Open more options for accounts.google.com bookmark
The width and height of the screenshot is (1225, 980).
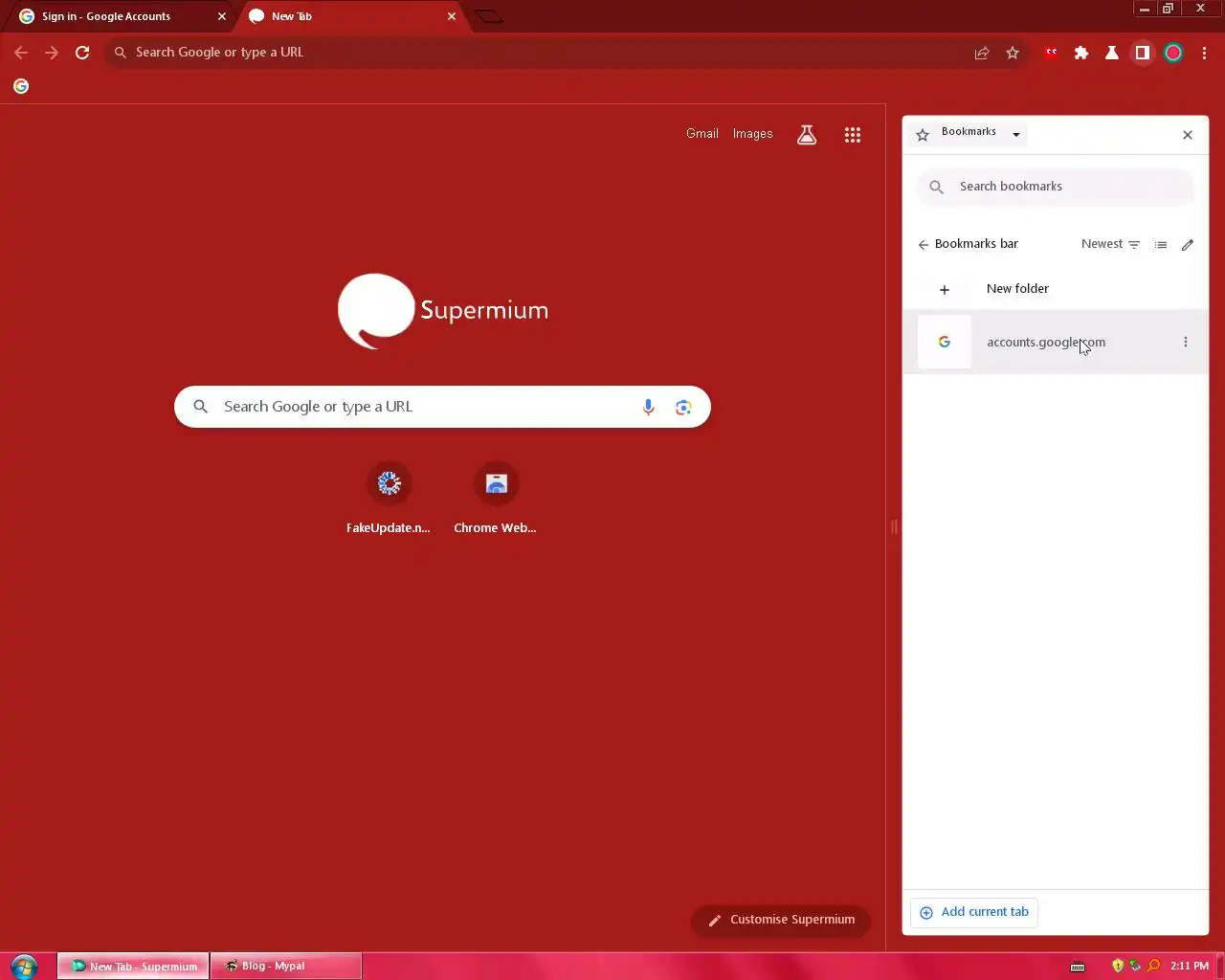point(1186,342)
